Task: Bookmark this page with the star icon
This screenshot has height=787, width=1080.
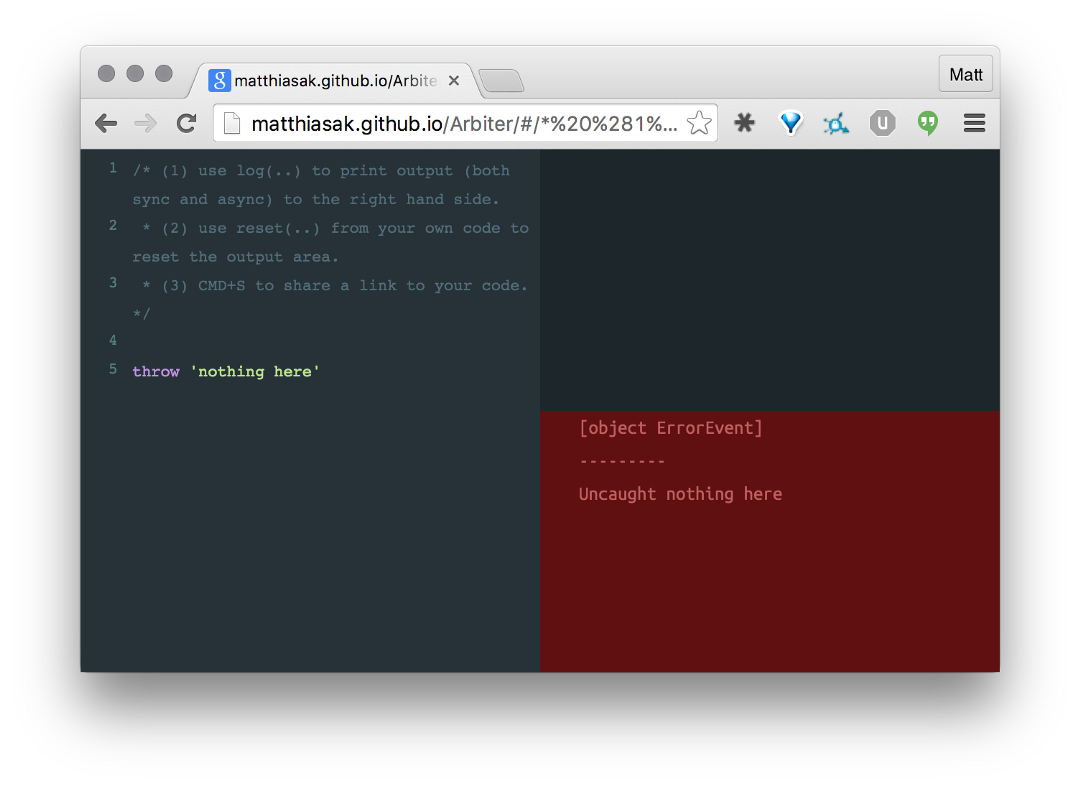Action: 698,122
